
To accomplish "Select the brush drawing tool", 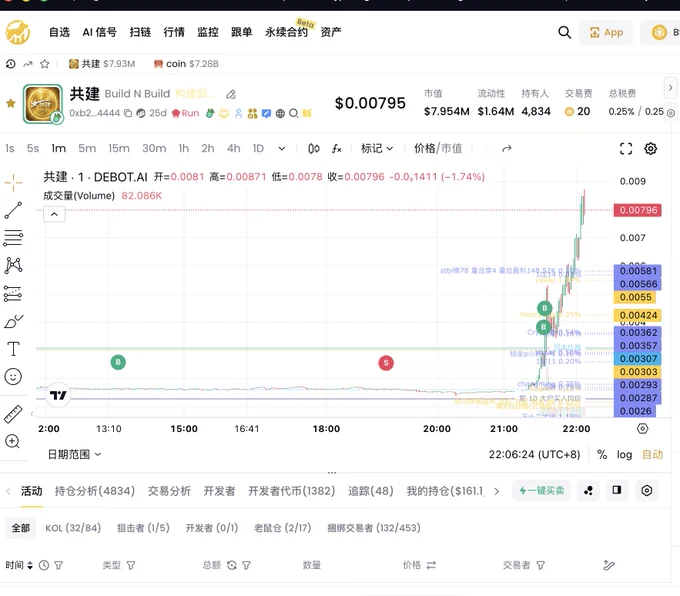I will (x=13, y=321).
